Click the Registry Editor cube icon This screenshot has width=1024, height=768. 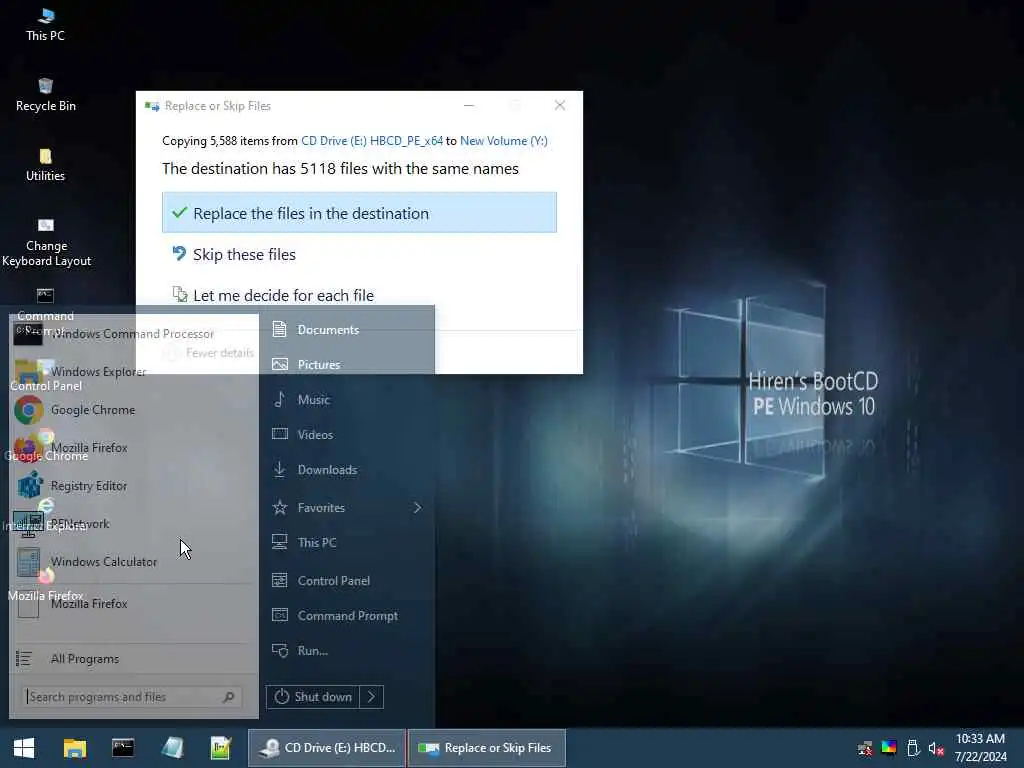29,486
